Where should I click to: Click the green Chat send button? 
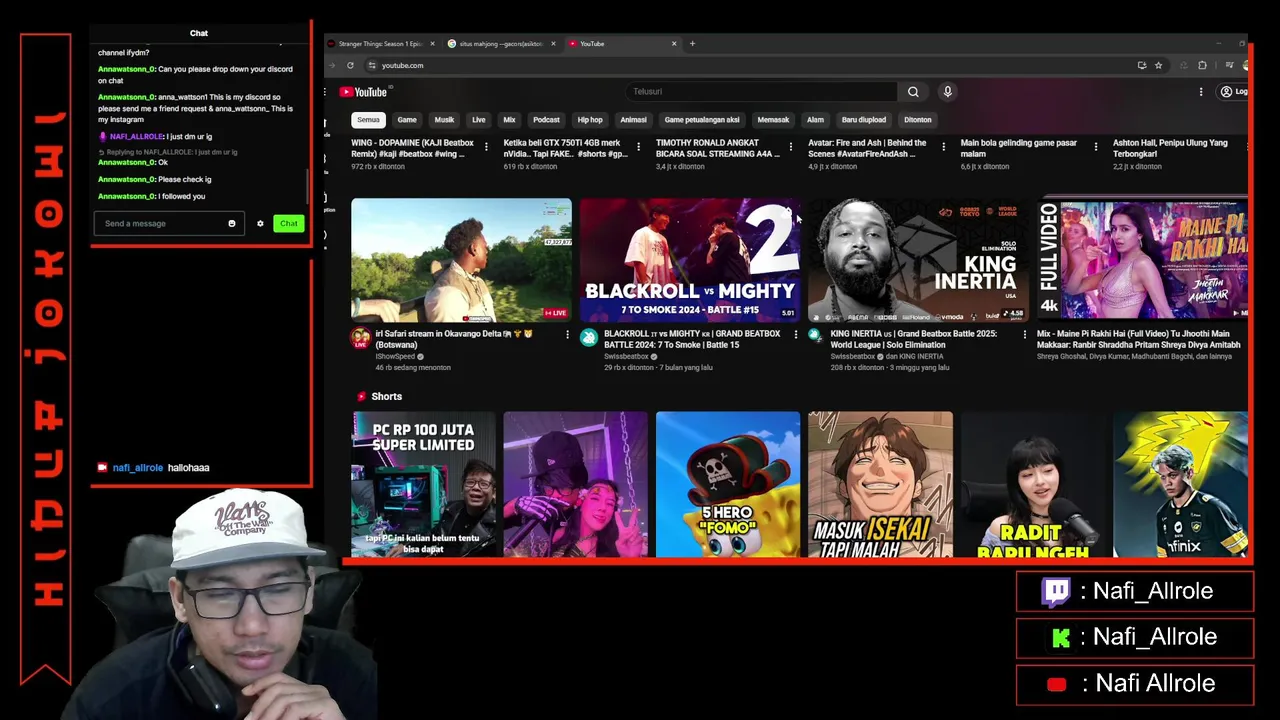pos(288,223)
